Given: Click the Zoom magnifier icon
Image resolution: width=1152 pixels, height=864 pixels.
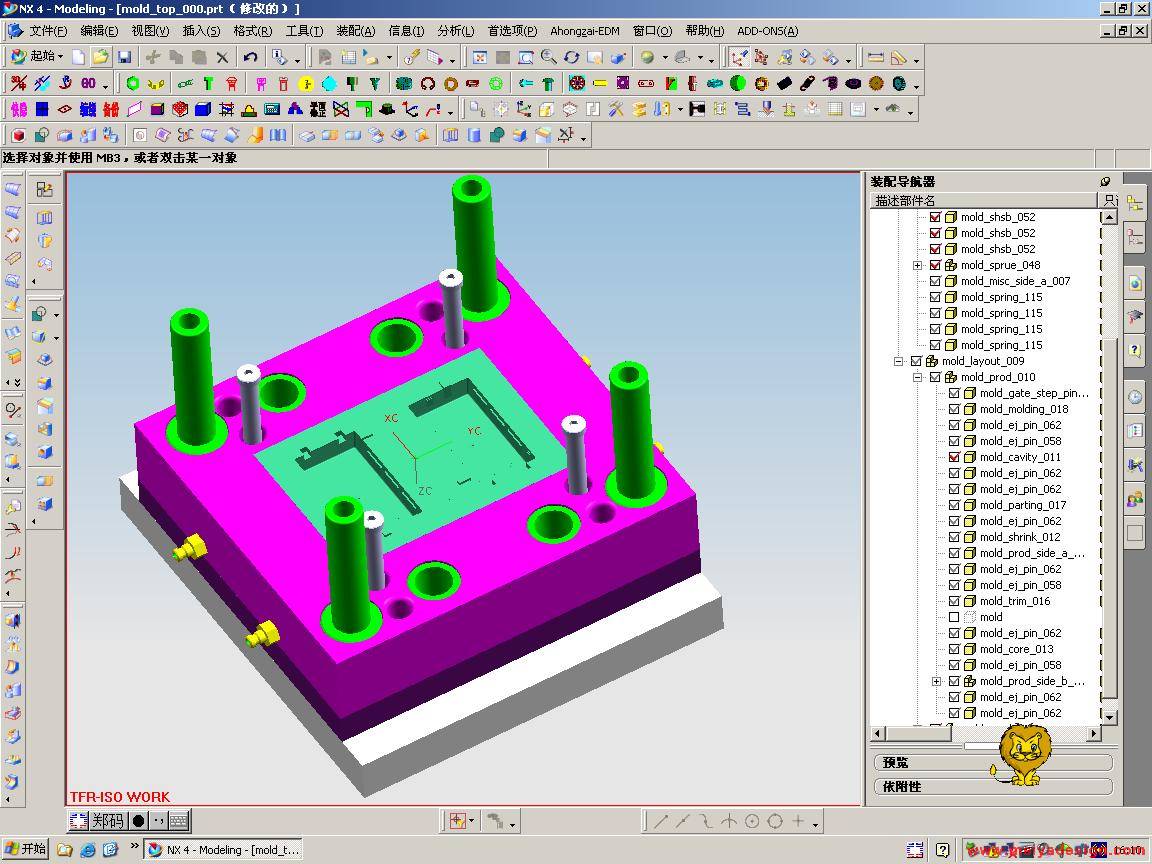Looking at the screenshot, I should [x=548, y=57].
